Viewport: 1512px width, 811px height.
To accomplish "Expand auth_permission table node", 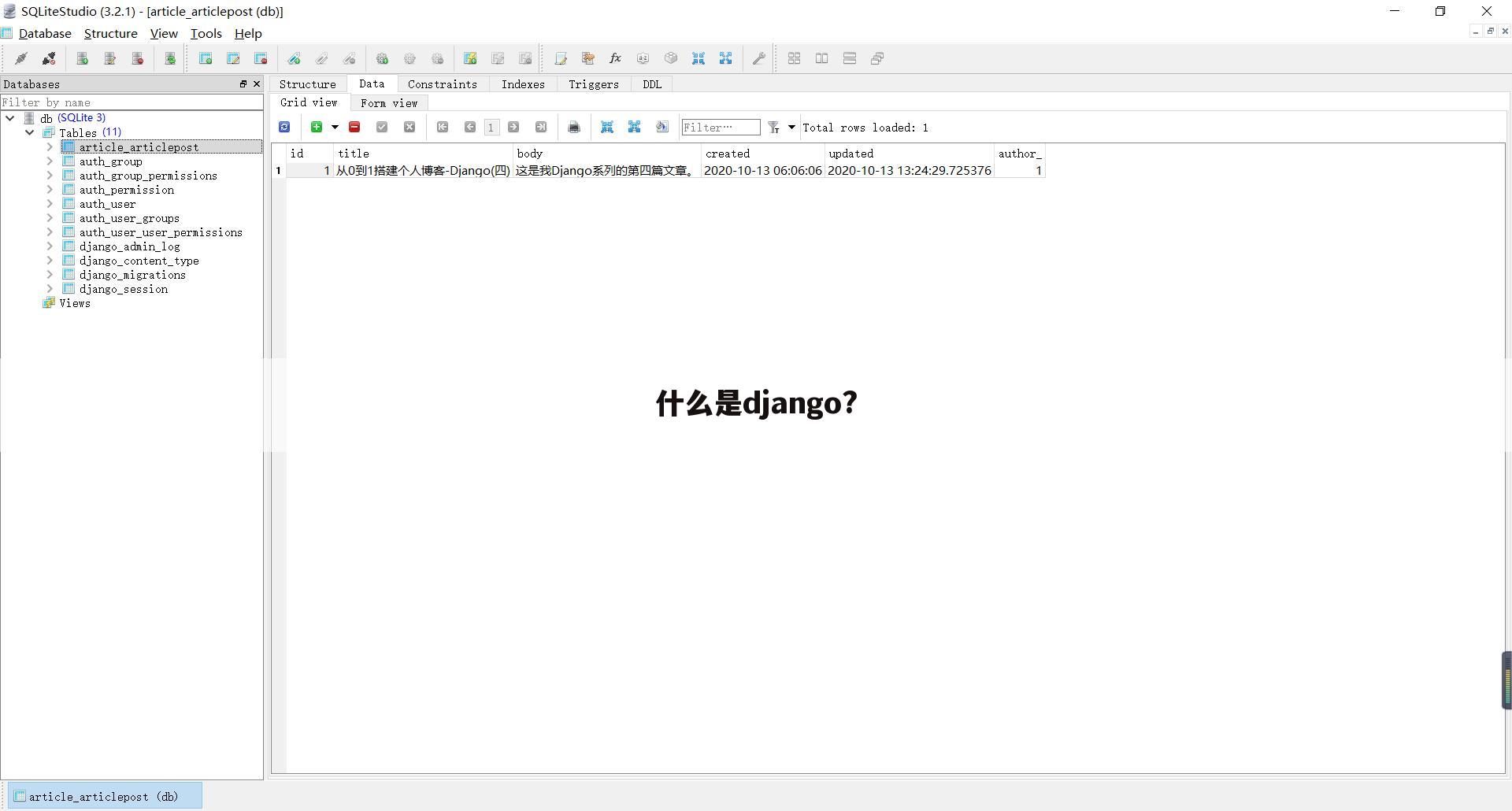I will tap(50, 189).
